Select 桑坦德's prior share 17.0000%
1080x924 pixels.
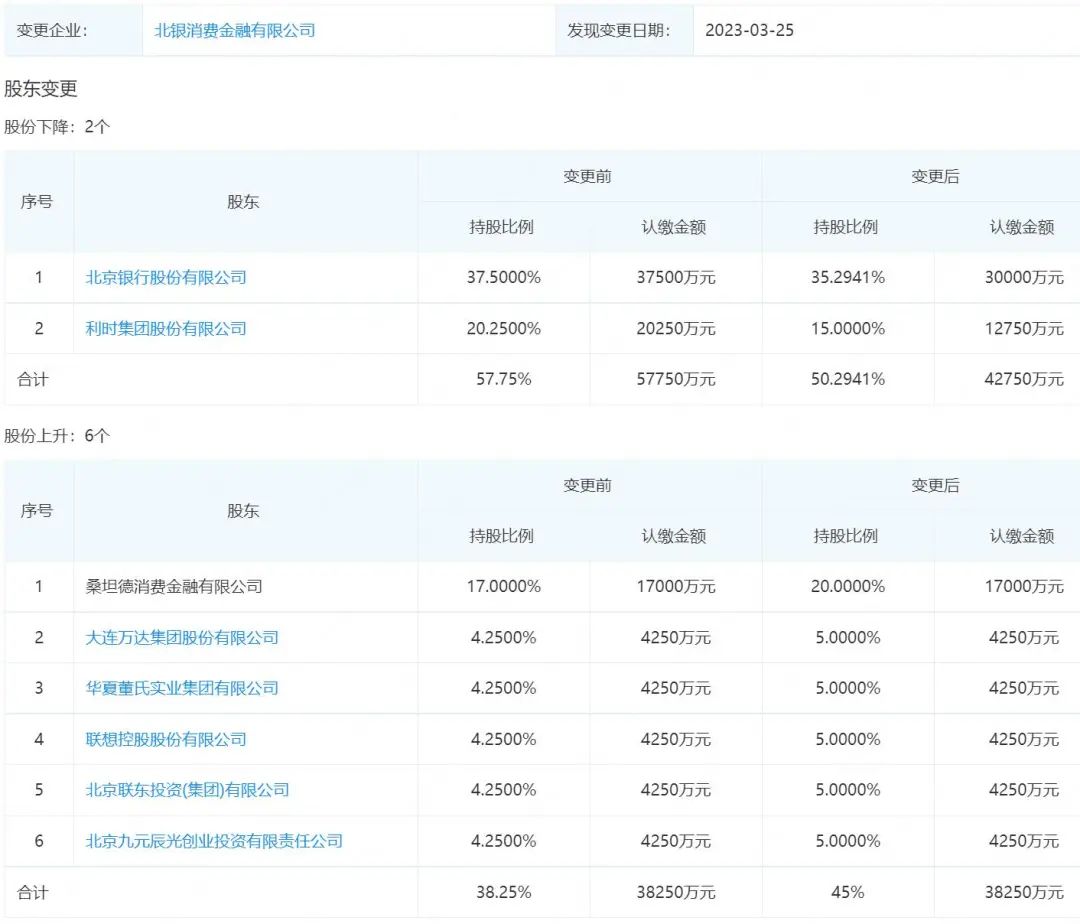click(503, 587)
